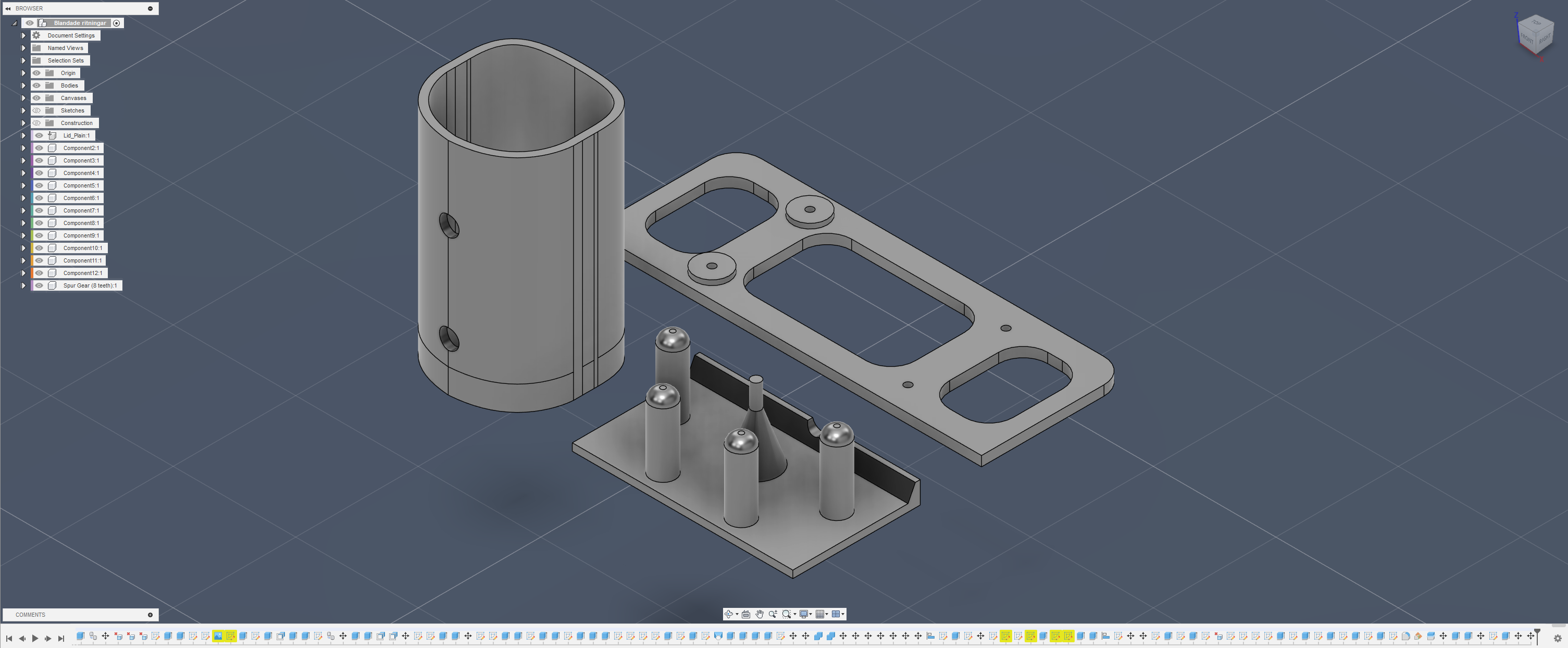Select Spur Gear (8 teeth):1 component

click(90, 285)
